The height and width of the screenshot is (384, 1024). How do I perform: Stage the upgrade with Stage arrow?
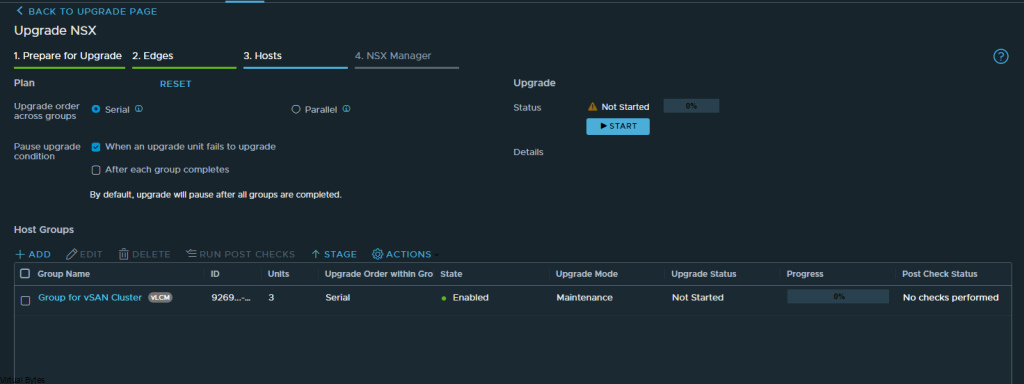click(x=334, y=254)
